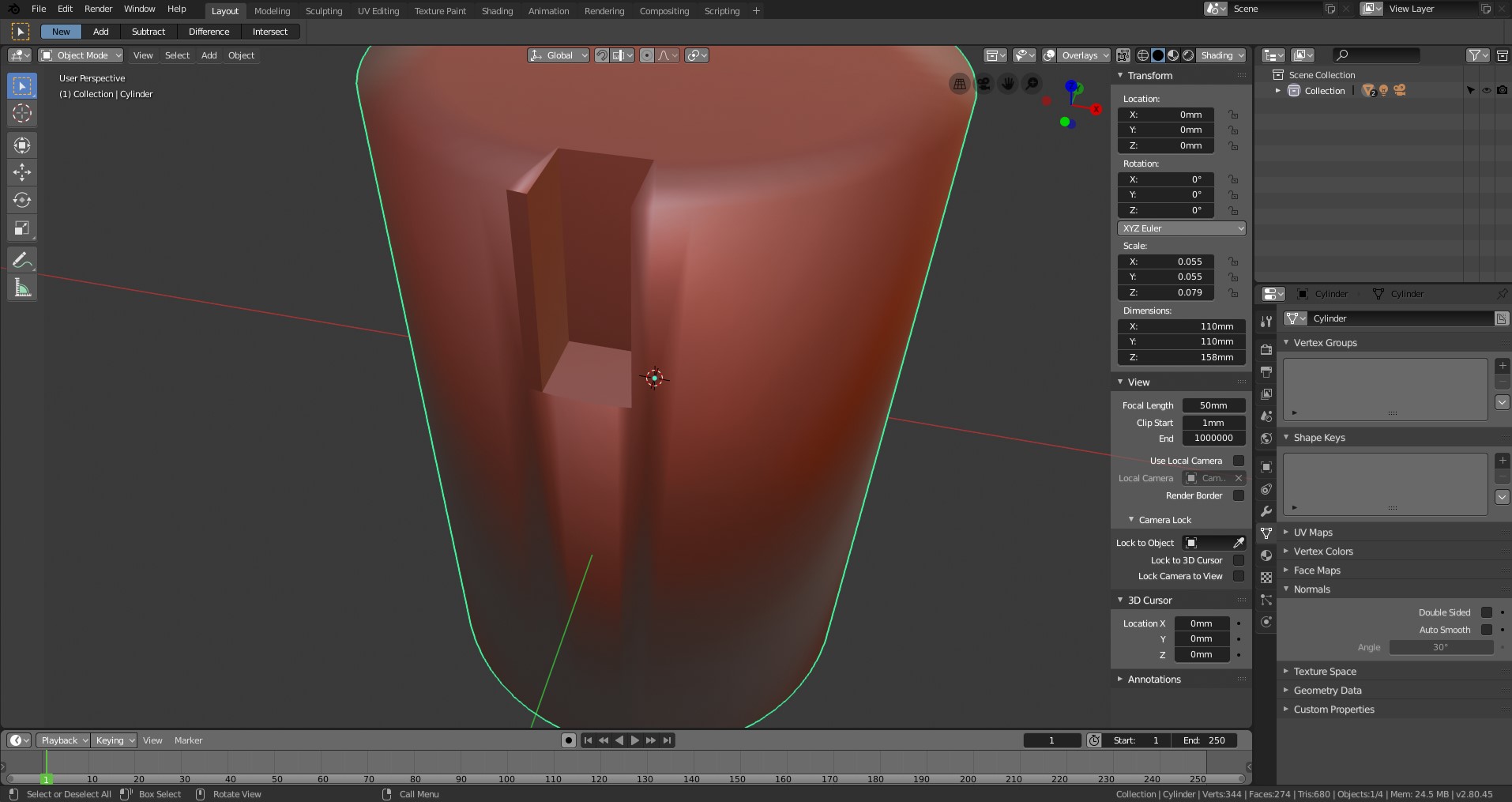Choose the Transform tool
Image resolution: width=1512 pixels, height=802 pixels.
click(22, 145)
